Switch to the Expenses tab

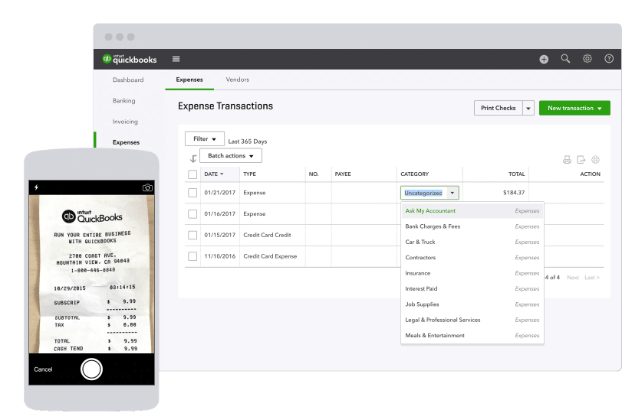click(x=189, y=80)
